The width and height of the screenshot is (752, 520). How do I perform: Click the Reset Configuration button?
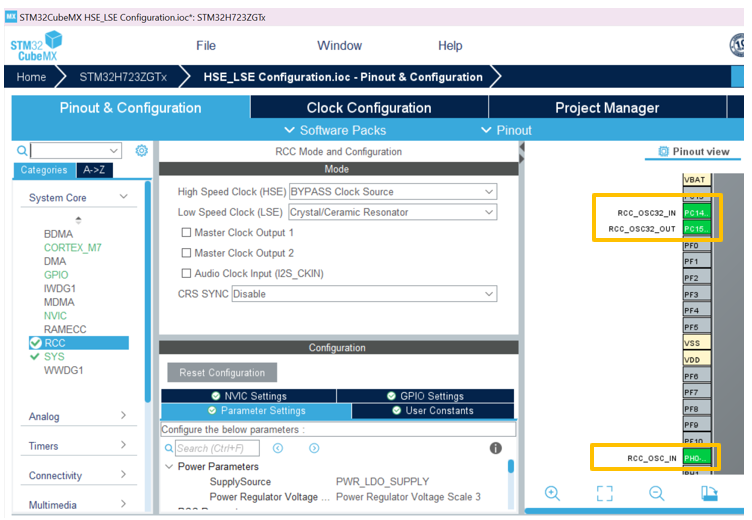point(222,372)
